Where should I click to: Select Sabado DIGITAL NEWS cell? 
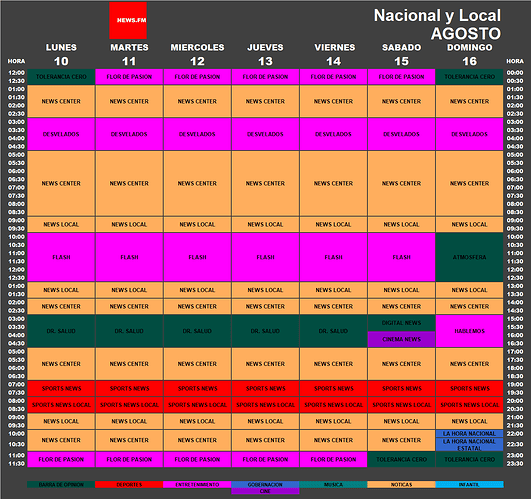click(401, 323)
